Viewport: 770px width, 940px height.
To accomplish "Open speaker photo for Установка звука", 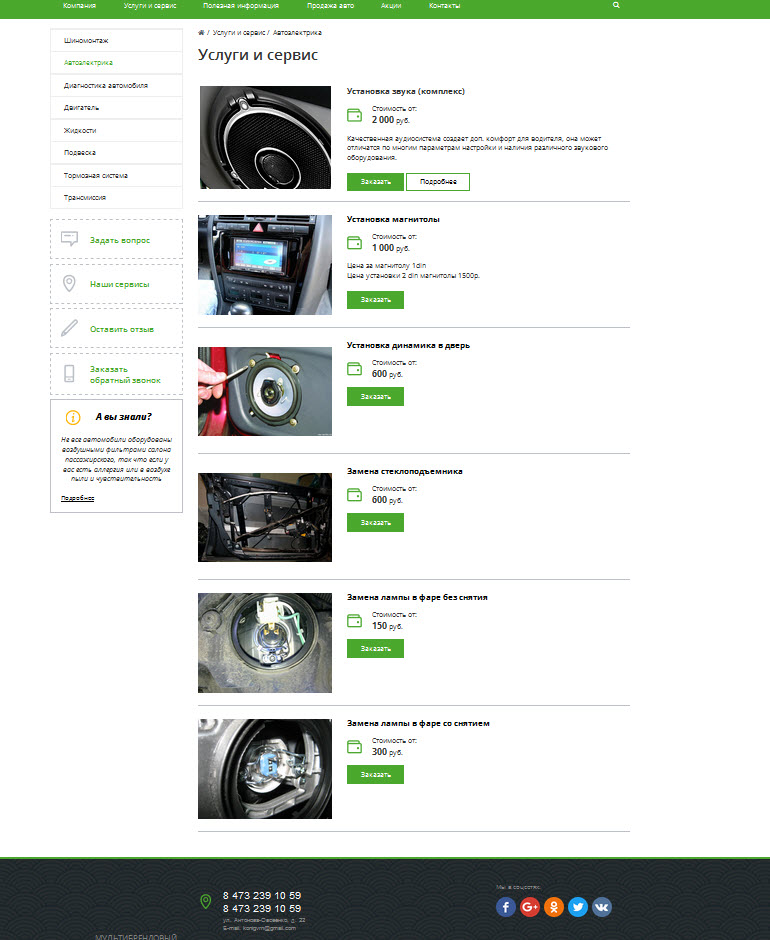I will (265, 137).
